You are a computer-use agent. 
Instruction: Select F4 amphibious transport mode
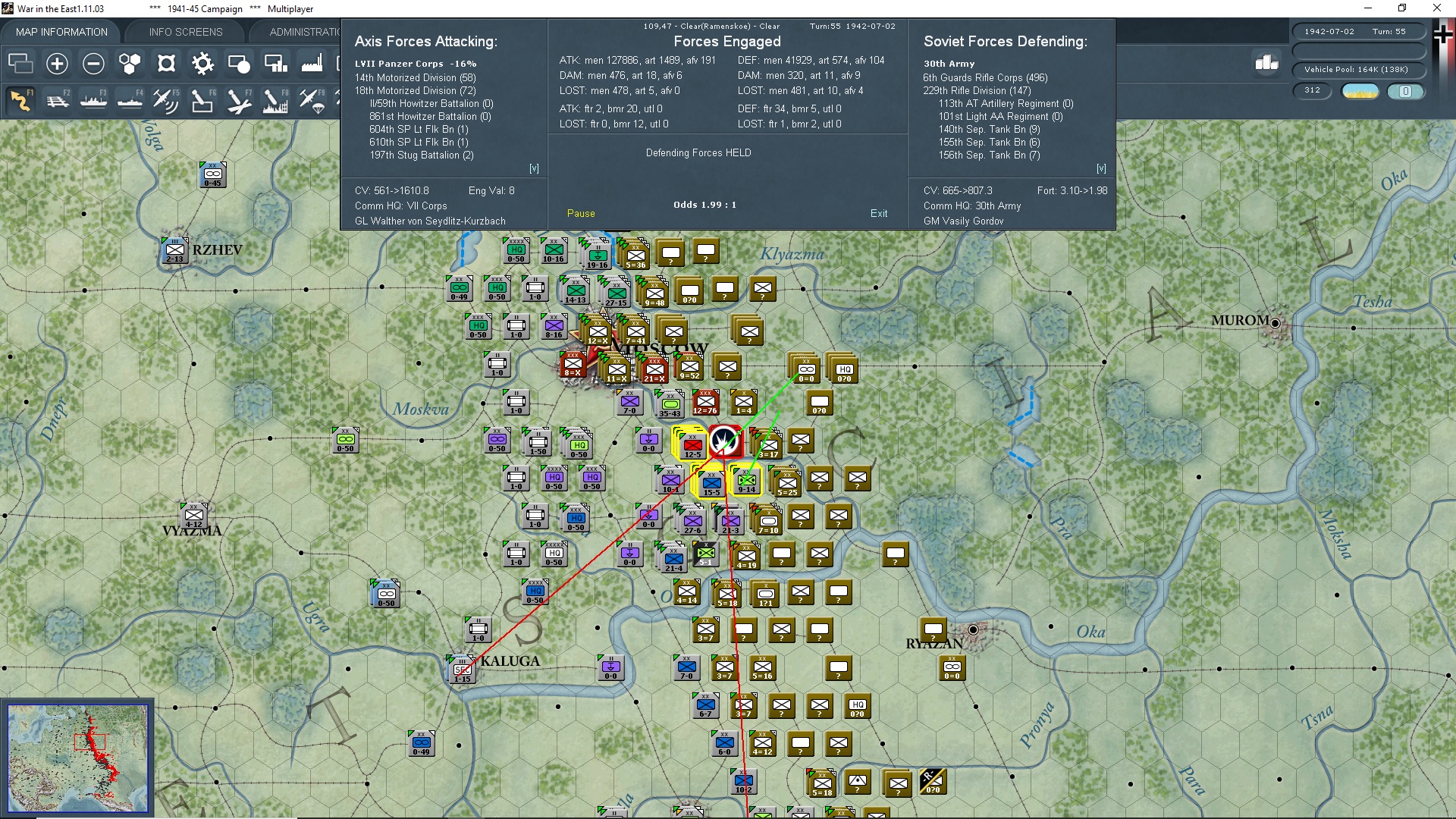pyautogui.click(x=130, y=100)
